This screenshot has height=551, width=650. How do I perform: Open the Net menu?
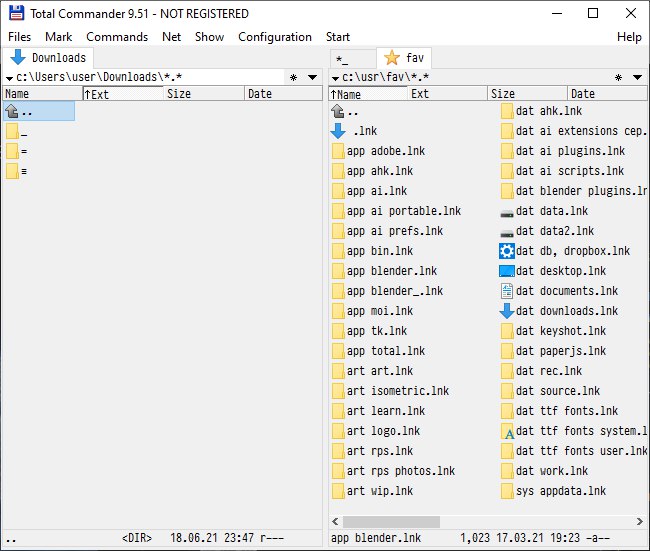point(172,37)
